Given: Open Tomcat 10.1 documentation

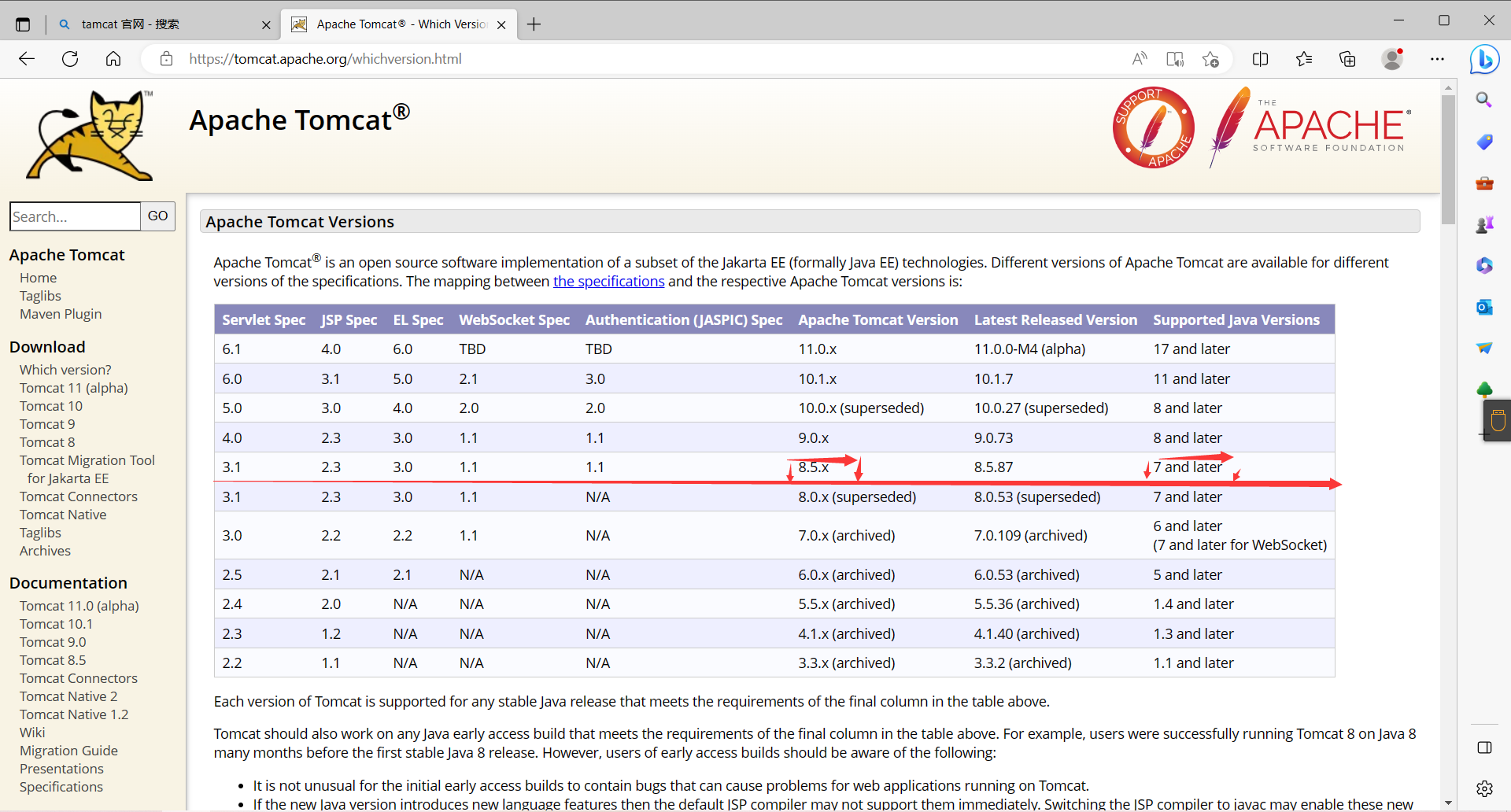Looking at the screenshot, I should point(56,624).
